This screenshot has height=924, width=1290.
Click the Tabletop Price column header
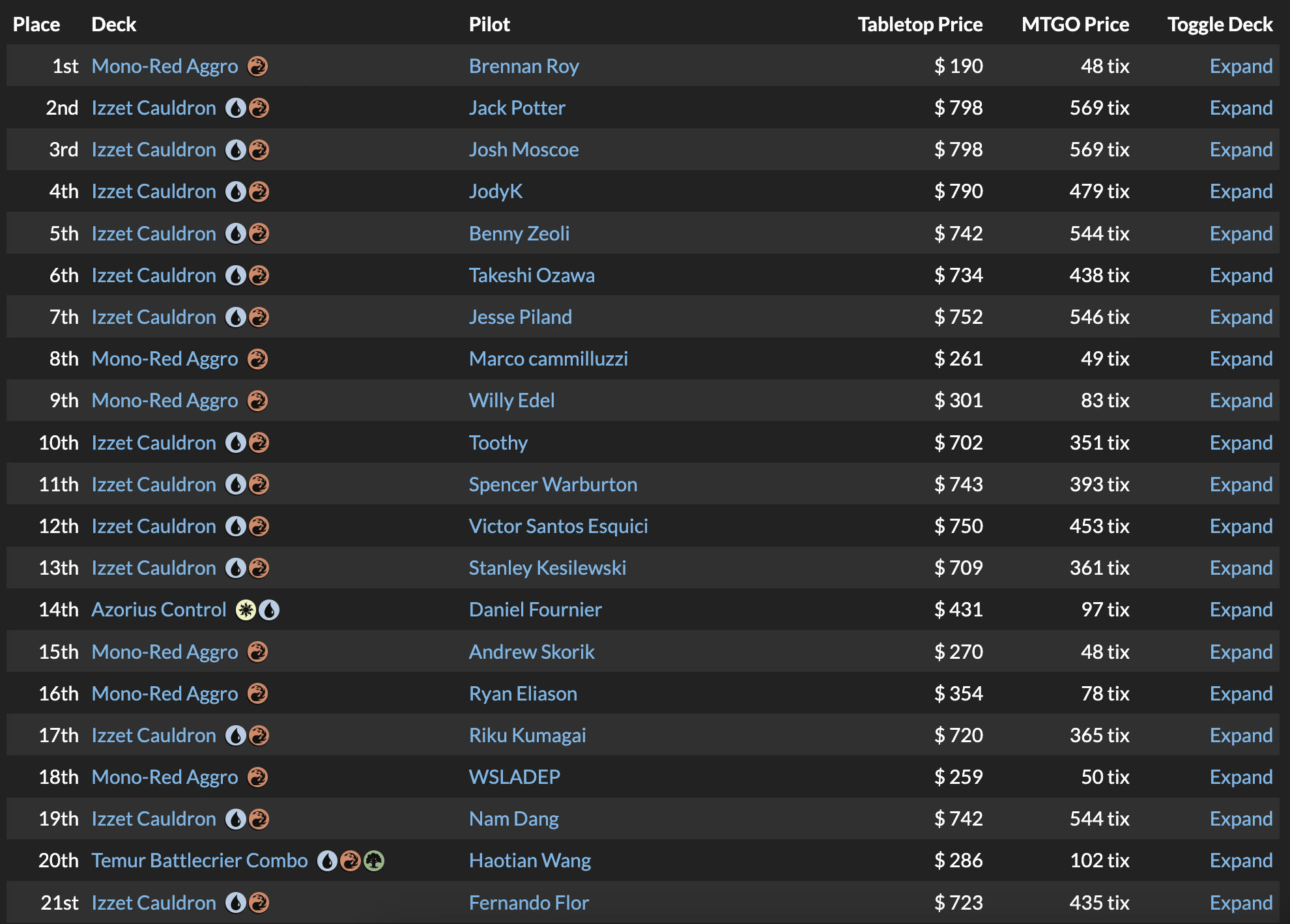tap(920, 25)
